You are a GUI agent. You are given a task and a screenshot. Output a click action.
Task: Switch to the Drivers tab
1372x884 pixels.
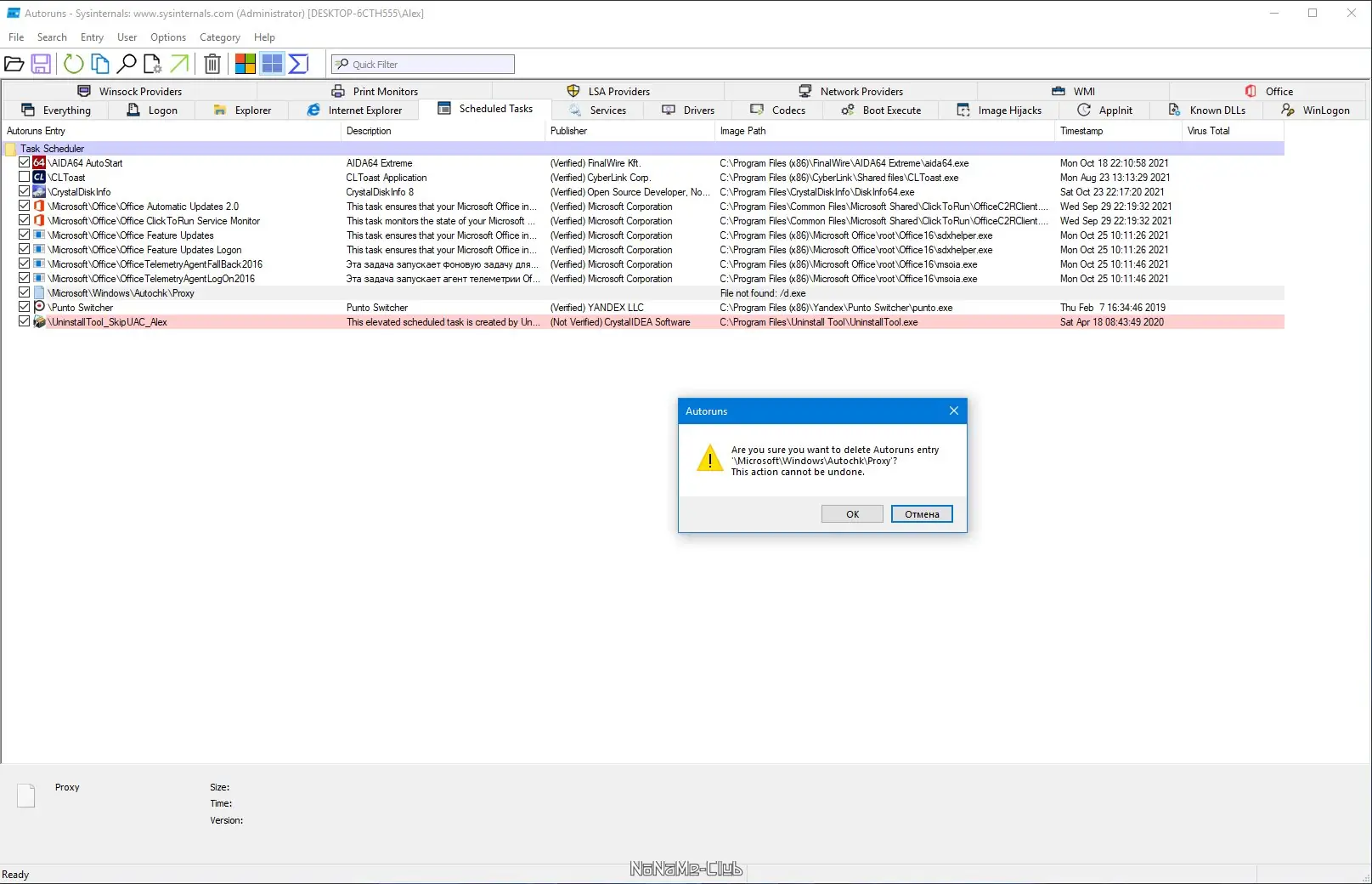(689, 110)
